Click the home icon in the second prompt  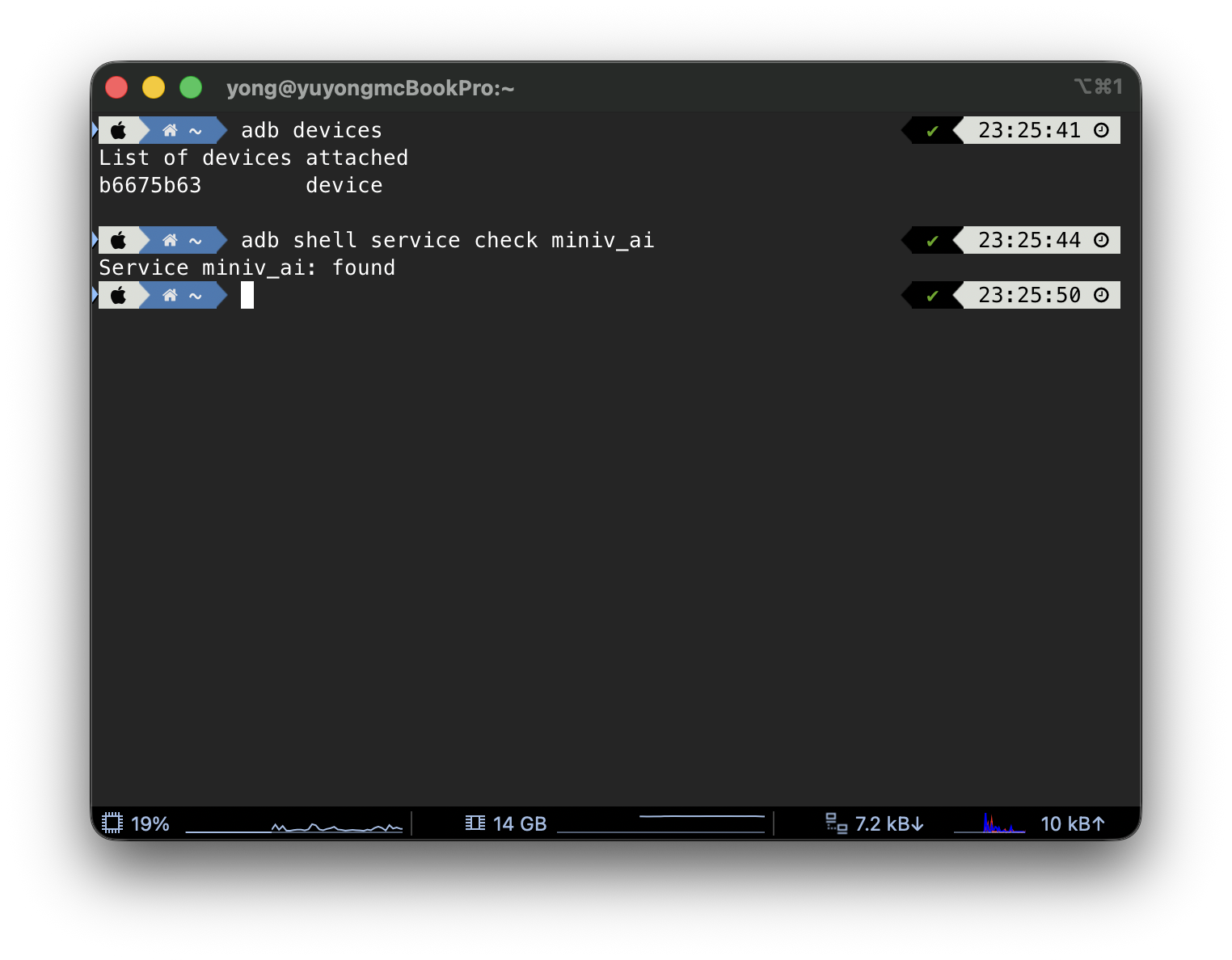pyautogui.click(x=170, y=240)
